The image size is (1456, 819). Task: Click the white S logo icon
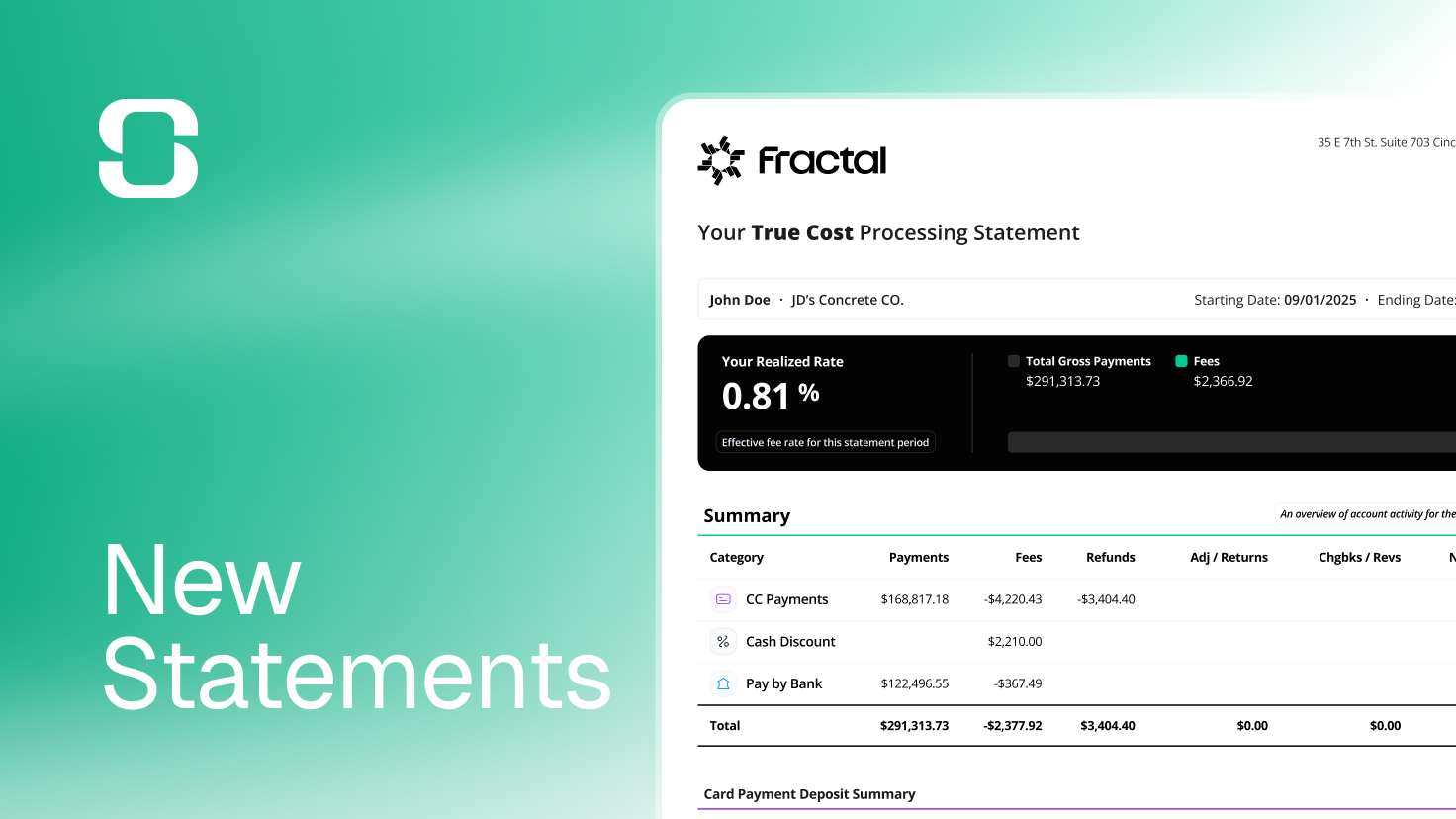pyautogui.click(x=148, y=148)
